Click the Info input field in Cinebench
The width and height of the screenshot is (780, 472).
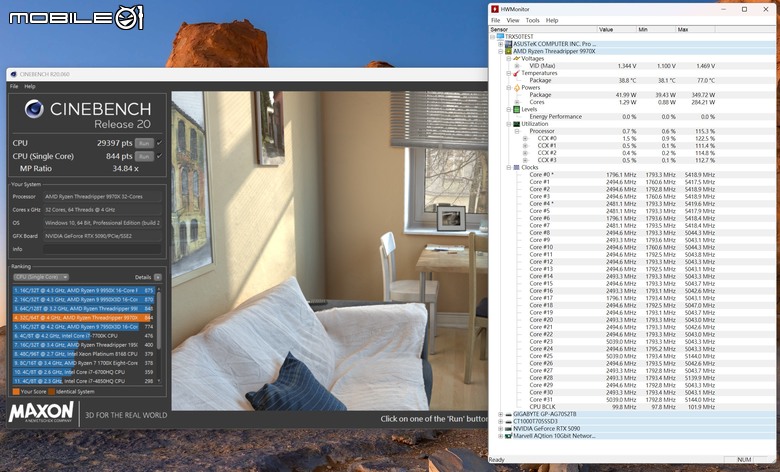pyautogui.click(x=102, y=249)
